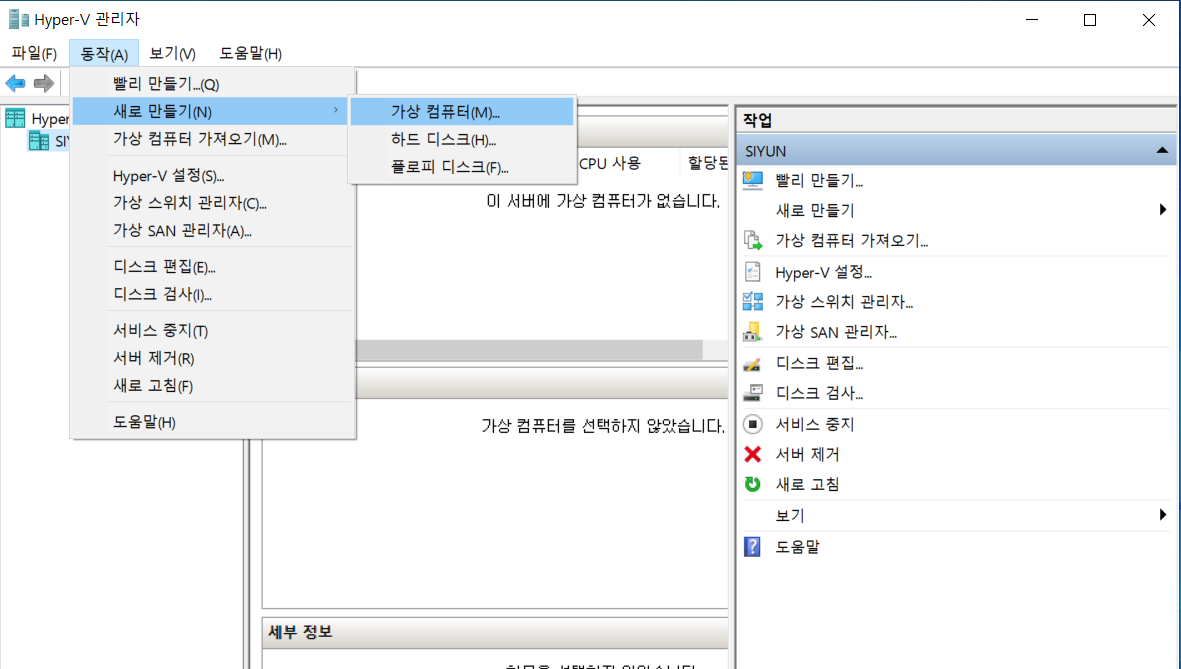Click the forward arrow toolbar icon
Image resolution: width=1181 pixels, height=669 pixels.
click(44, 83)
